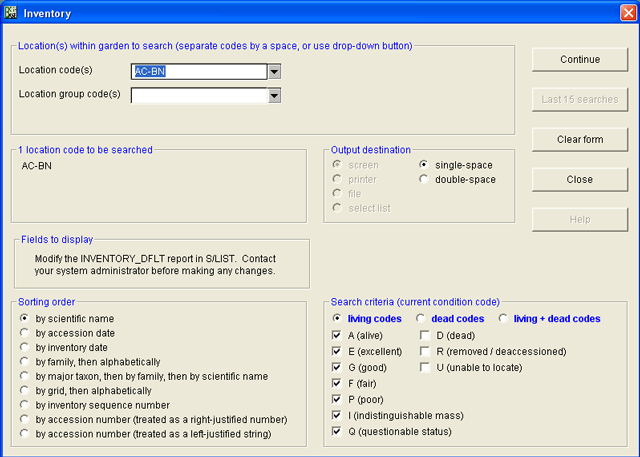
Task: Select the select list output destination
Action: coord(337,208)
